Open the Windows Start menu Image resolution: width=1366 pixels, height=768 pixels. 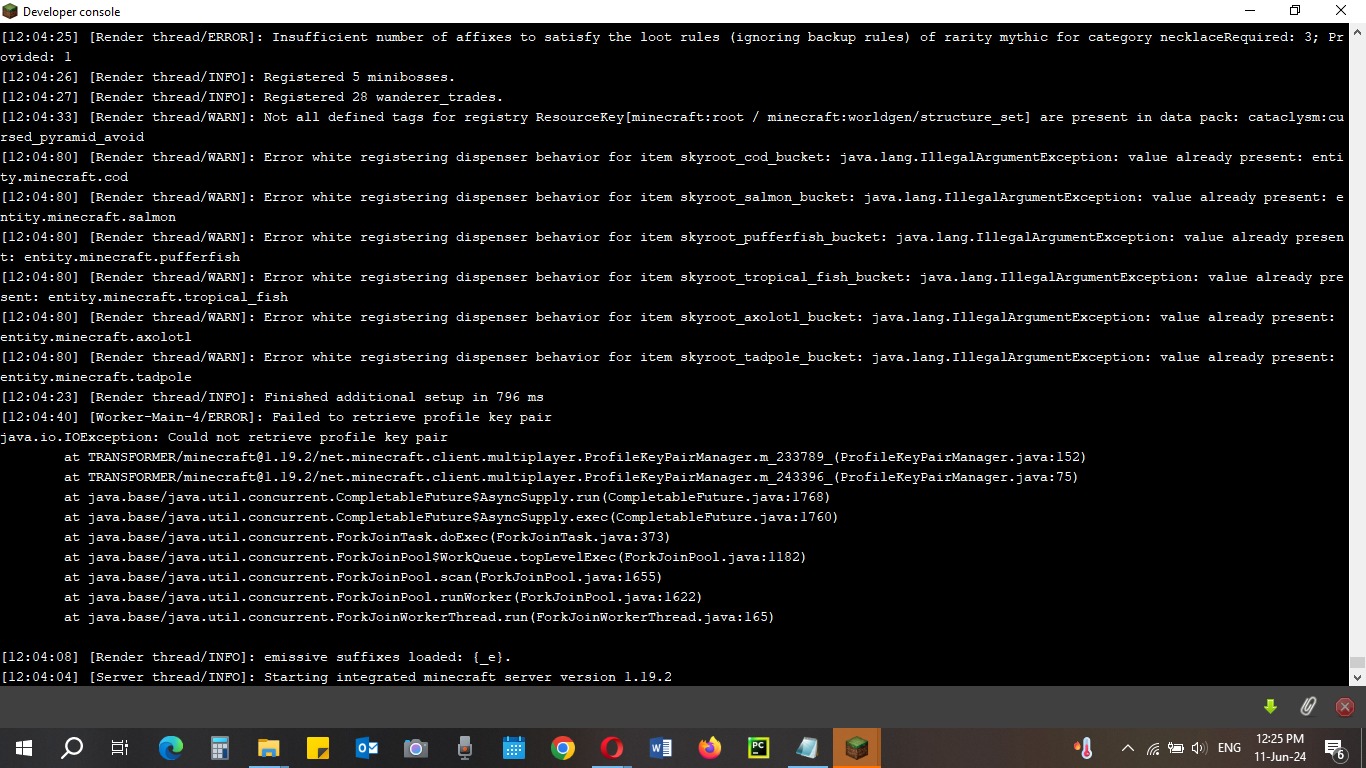24,748
